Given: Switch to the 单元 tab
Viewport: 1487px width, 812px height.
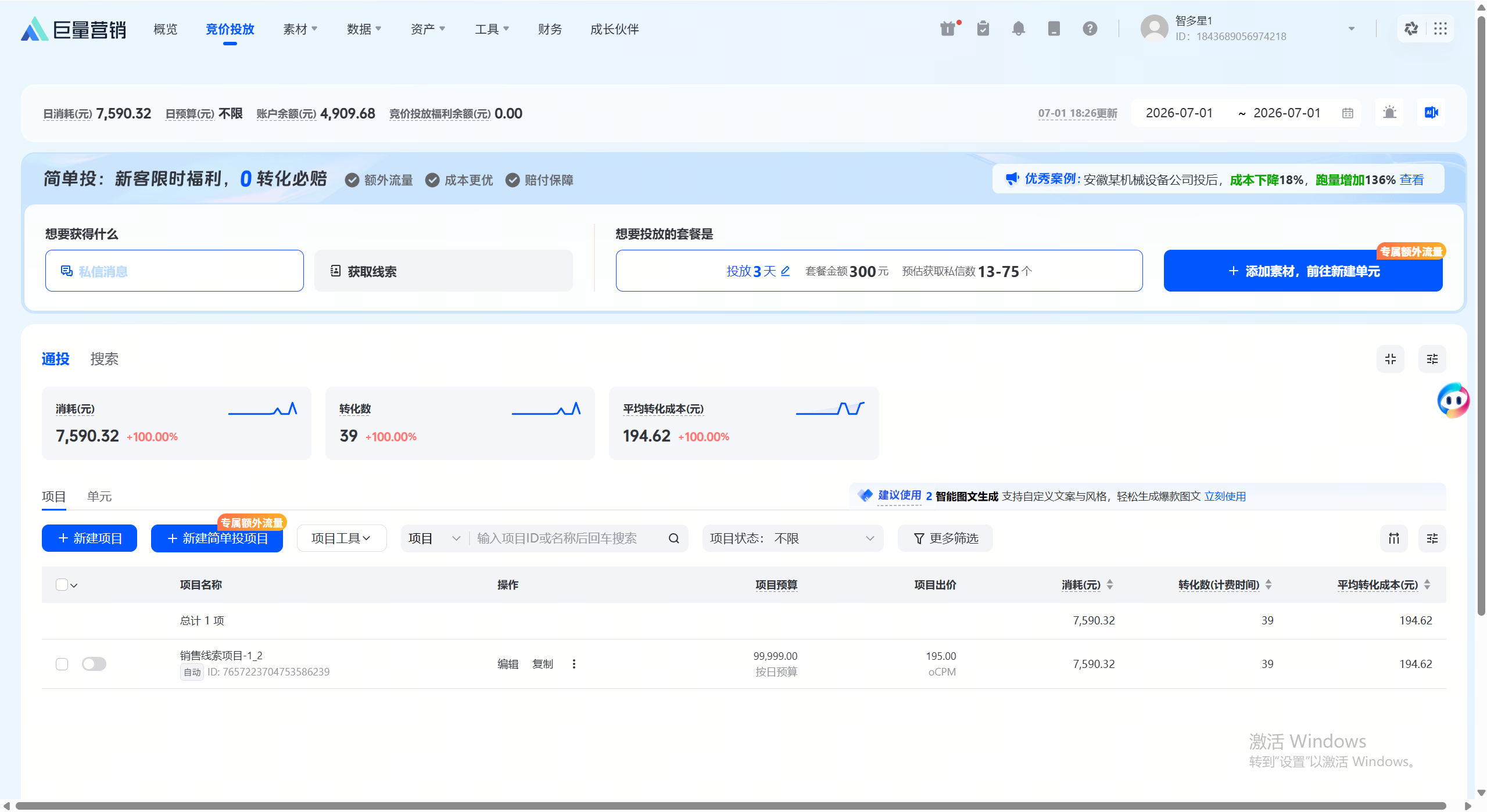Looking at the screenshot, I should (x=99, y=497).
